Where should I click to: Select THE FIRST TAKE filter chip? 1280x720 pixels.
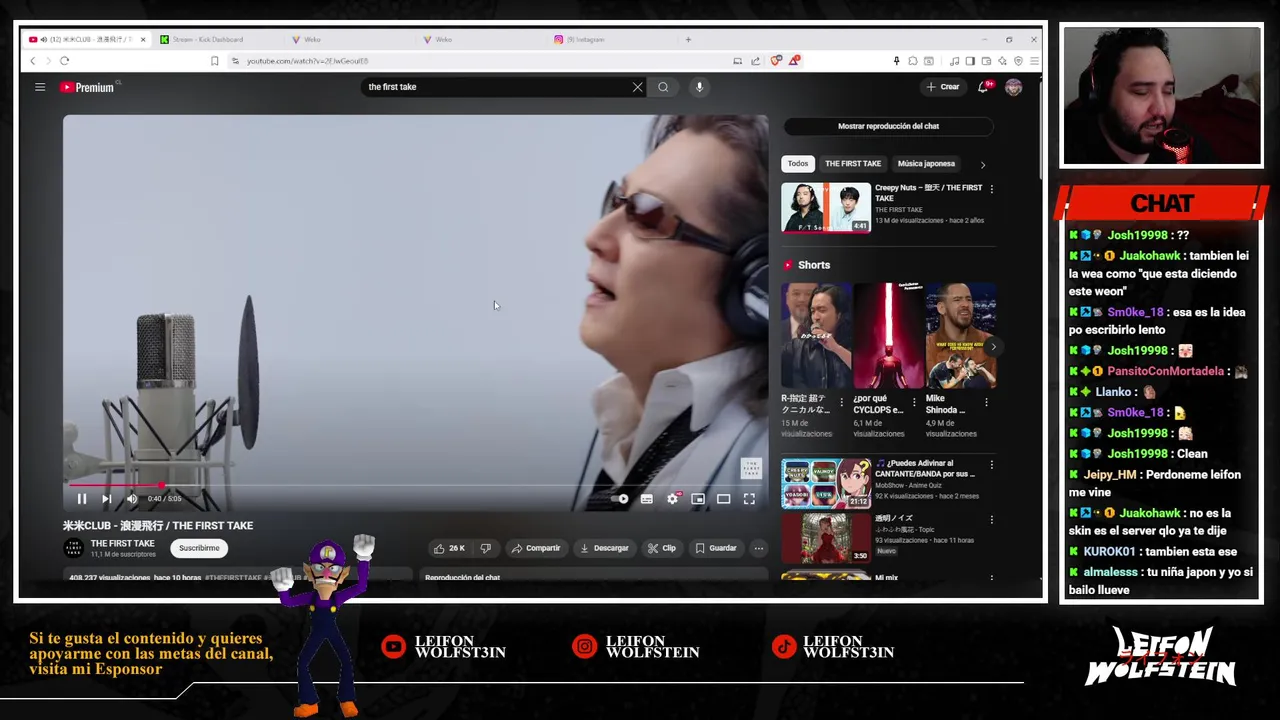coord(853,163)
